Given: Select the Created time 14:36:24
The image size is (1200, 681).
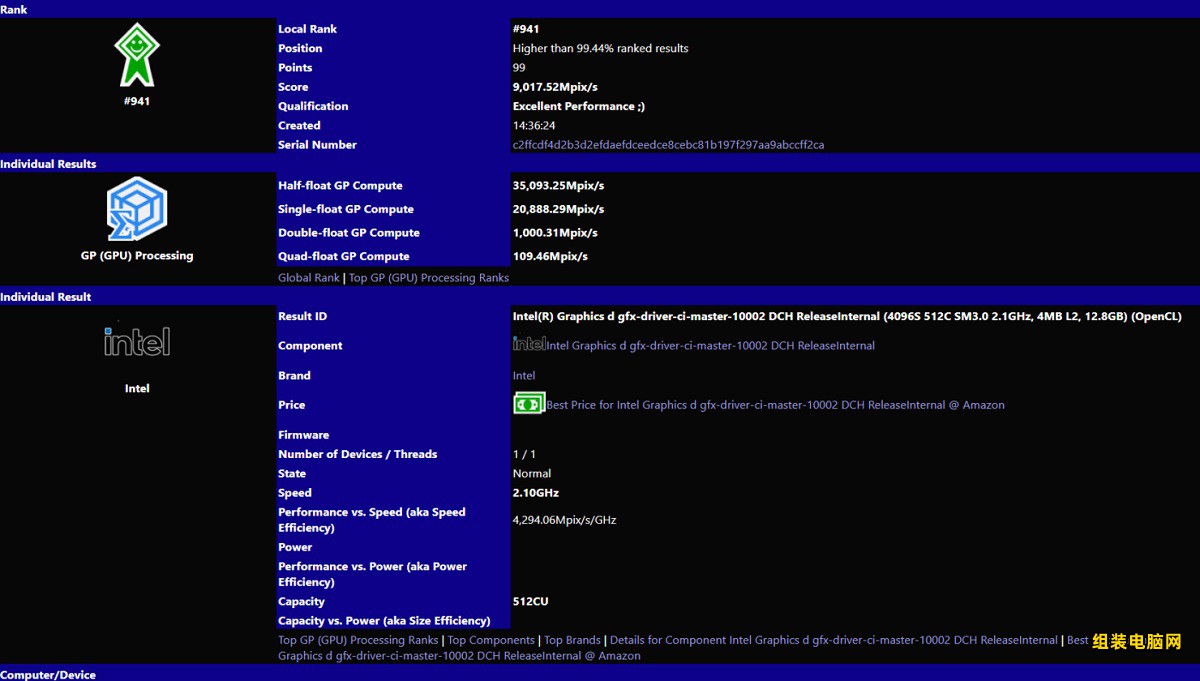Looking at the screenshot, I should click(534, 126).
